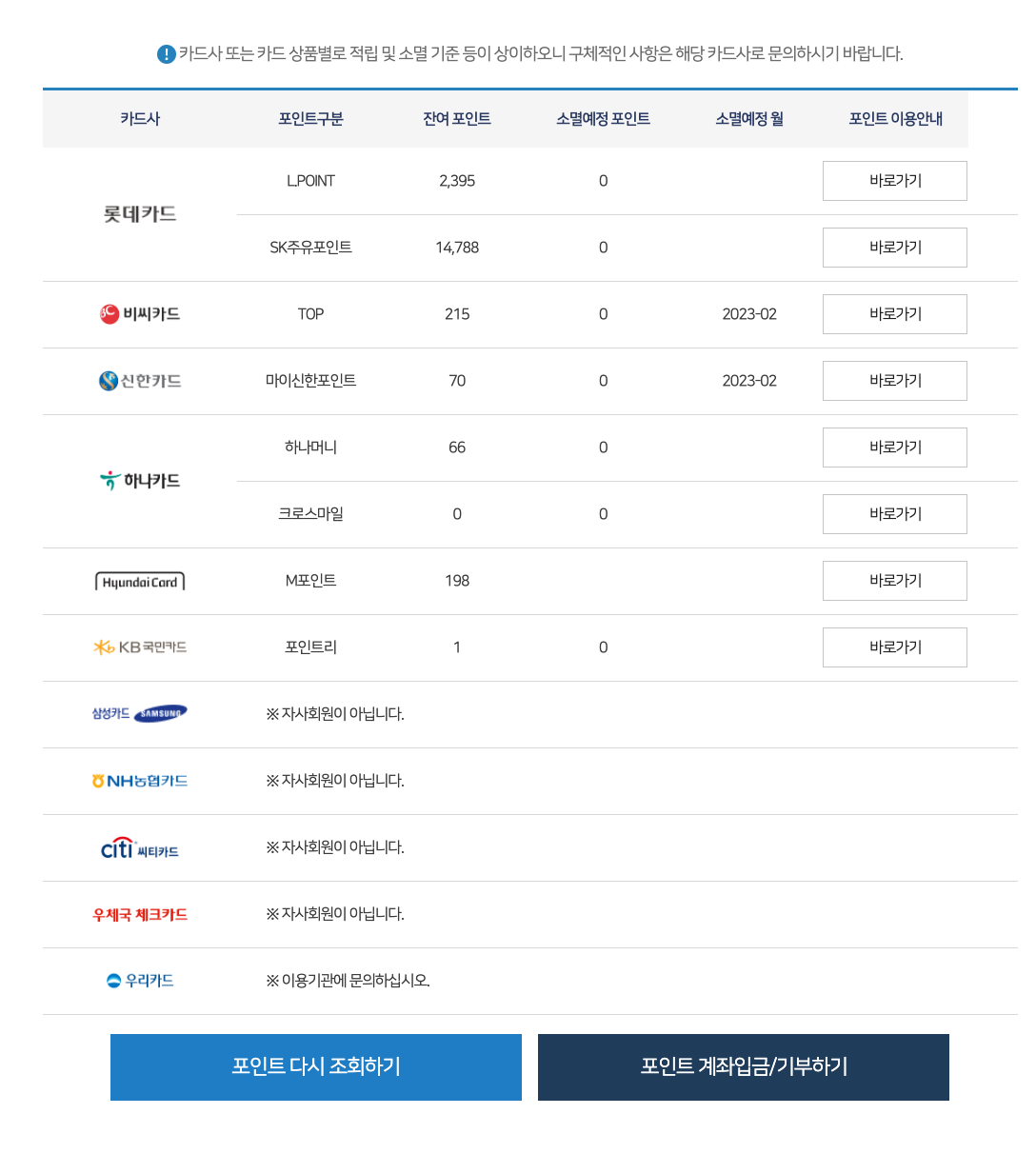The width and height of the screenshot is (1036, 1154).
Task: Click the 잔여 포인트 column header
Action: click(x=457, y=119)
